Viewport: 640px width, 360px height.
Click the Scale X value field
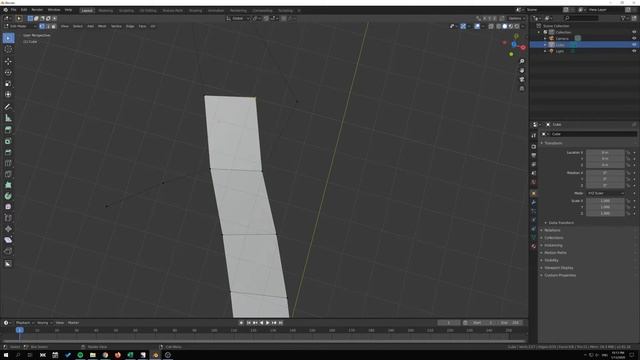coord(605,201)
